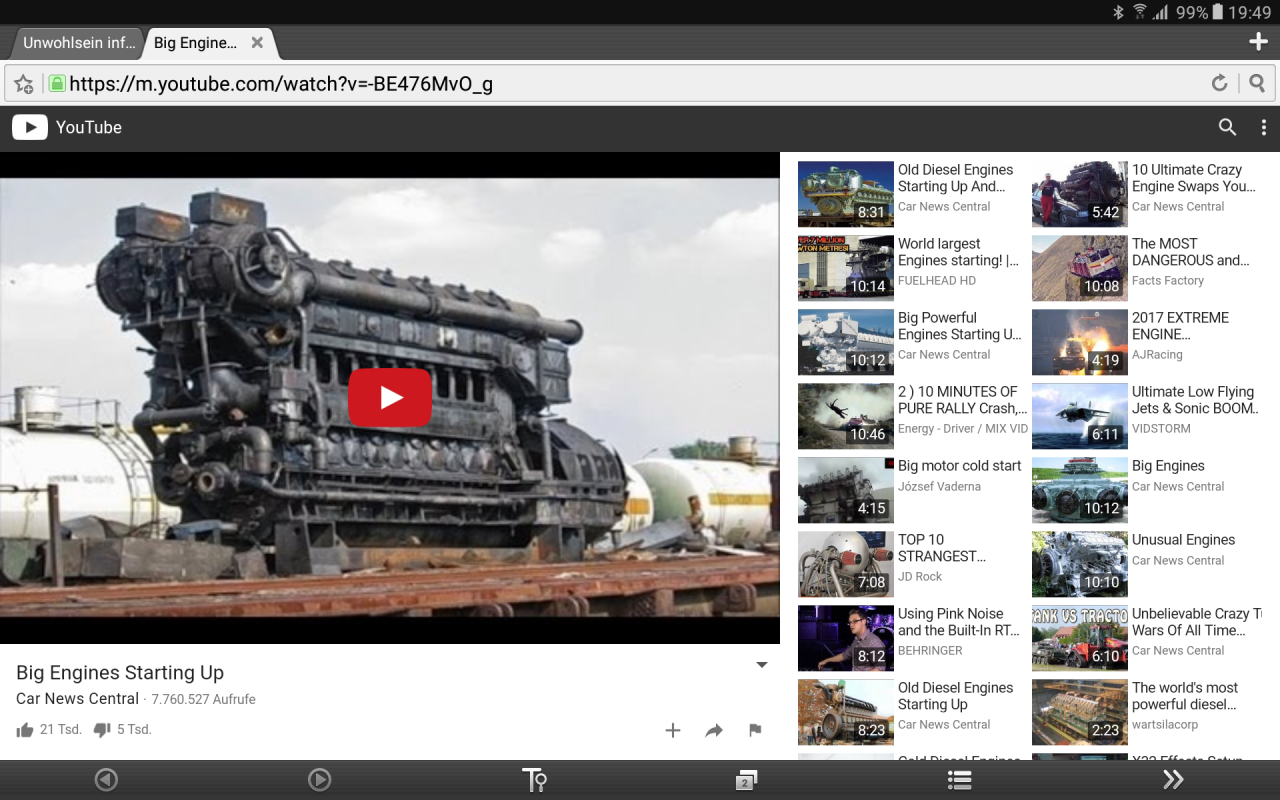Open Car News Central channel link
Image resolution: width=1280 pixels, height=800 pixels.
pos(78,699)
